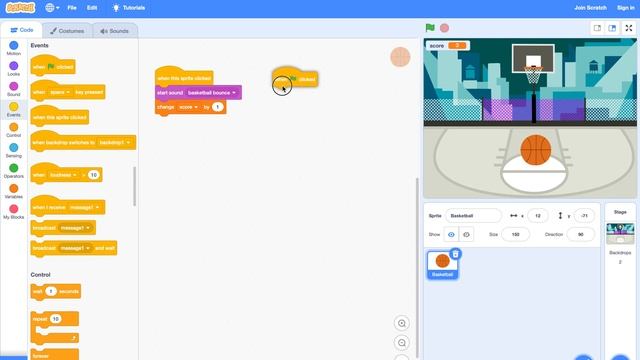Open the loudness dropdown in palette block

pyautogui.click(x=63, y=175)
